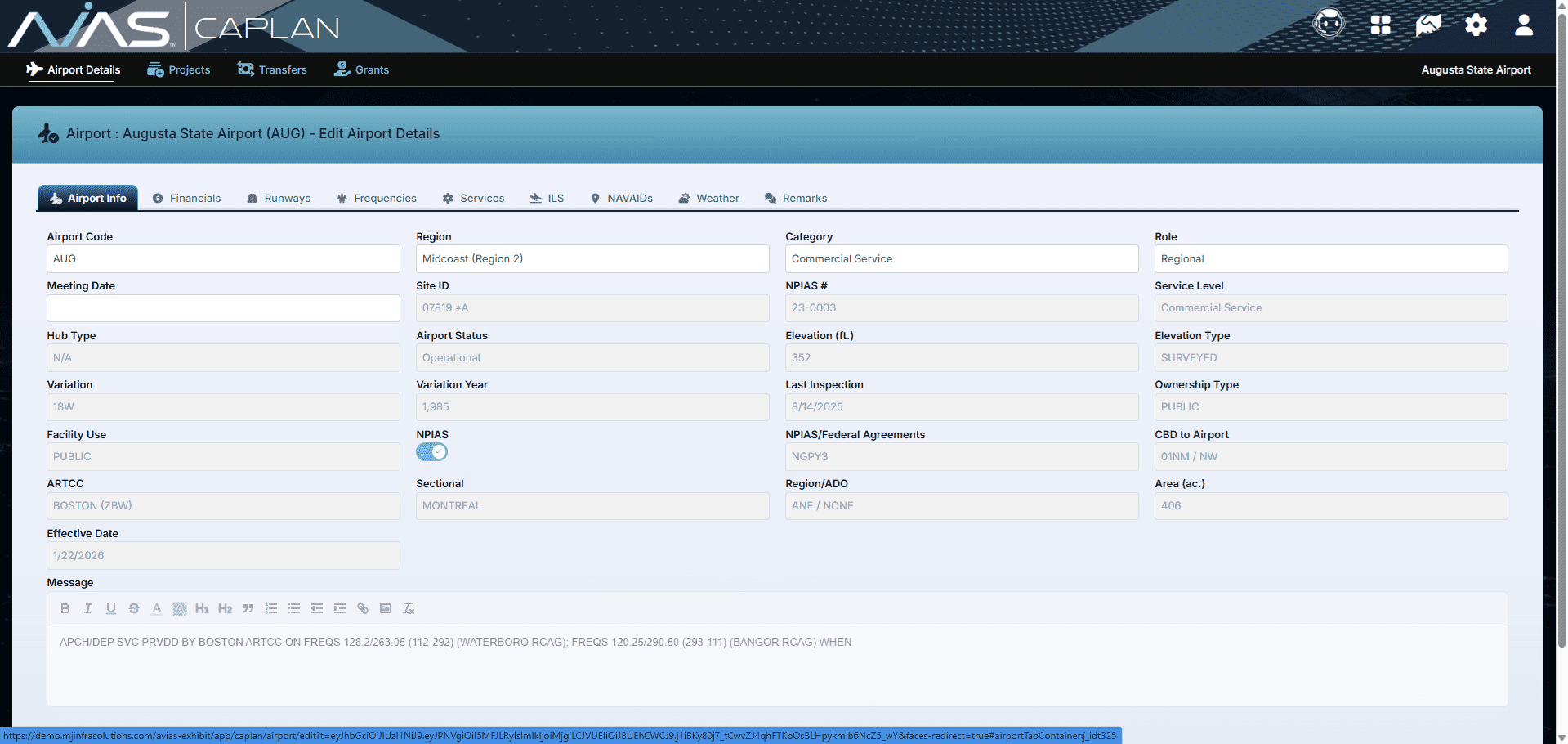The width and height of the screenshot is (1568, 744).
Task: Insert image into Message editor
Action: click(x=386, y=608)
